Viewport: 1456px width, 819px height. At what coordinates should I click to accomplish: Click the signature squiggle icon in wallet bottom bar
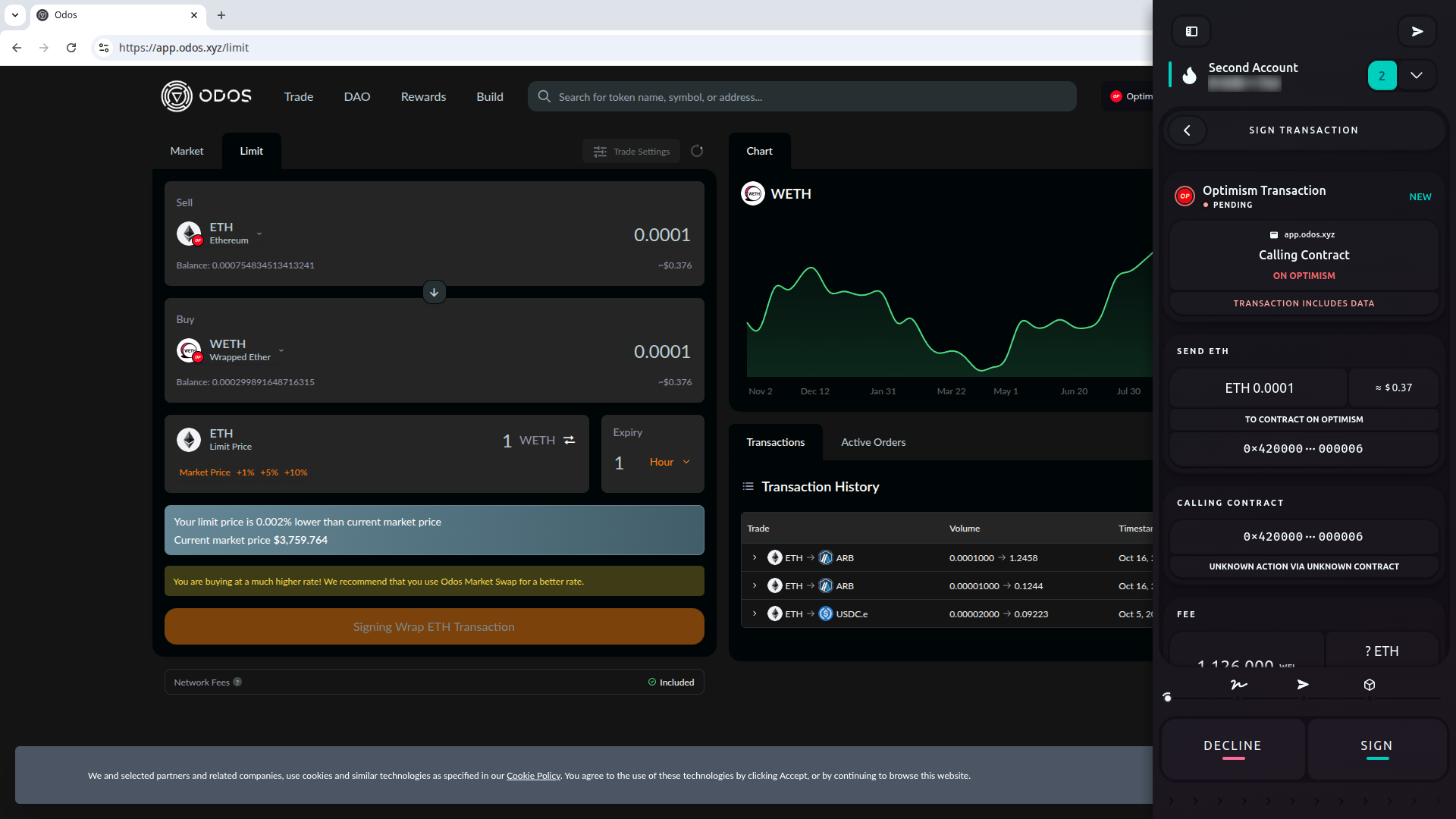(1238, 685)
